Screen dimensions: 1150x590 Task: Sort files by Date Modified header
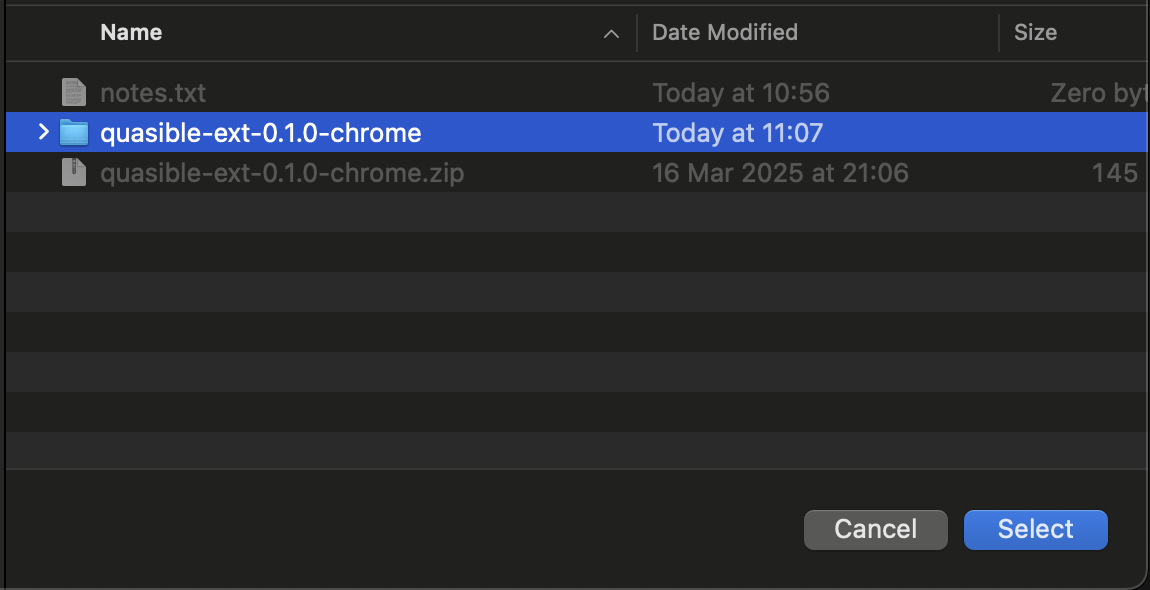pyautogui.click(x=724, y=33)
